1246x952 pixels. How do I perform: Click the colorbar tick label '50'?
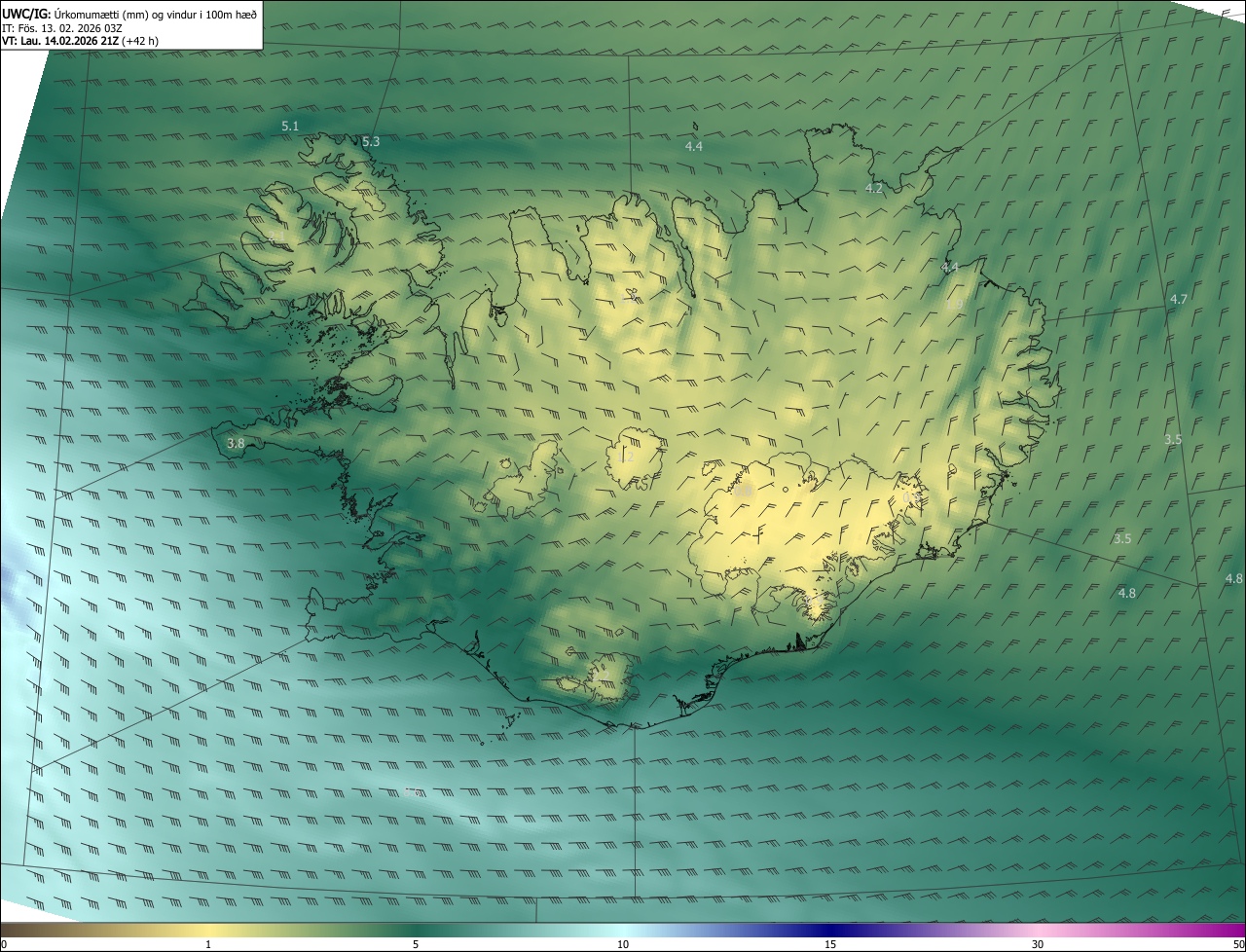click(x=1238, y=944)
